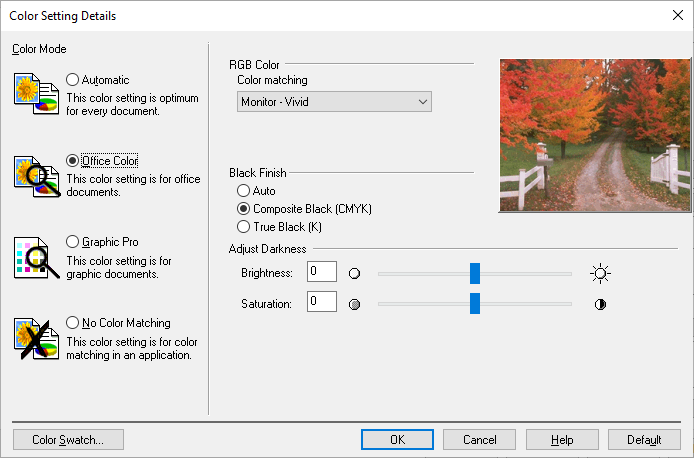Image resolution: width=694 pixels, height=458 pixels.
Task: Click the brightness increase sun icon
Action: point(600,273)
